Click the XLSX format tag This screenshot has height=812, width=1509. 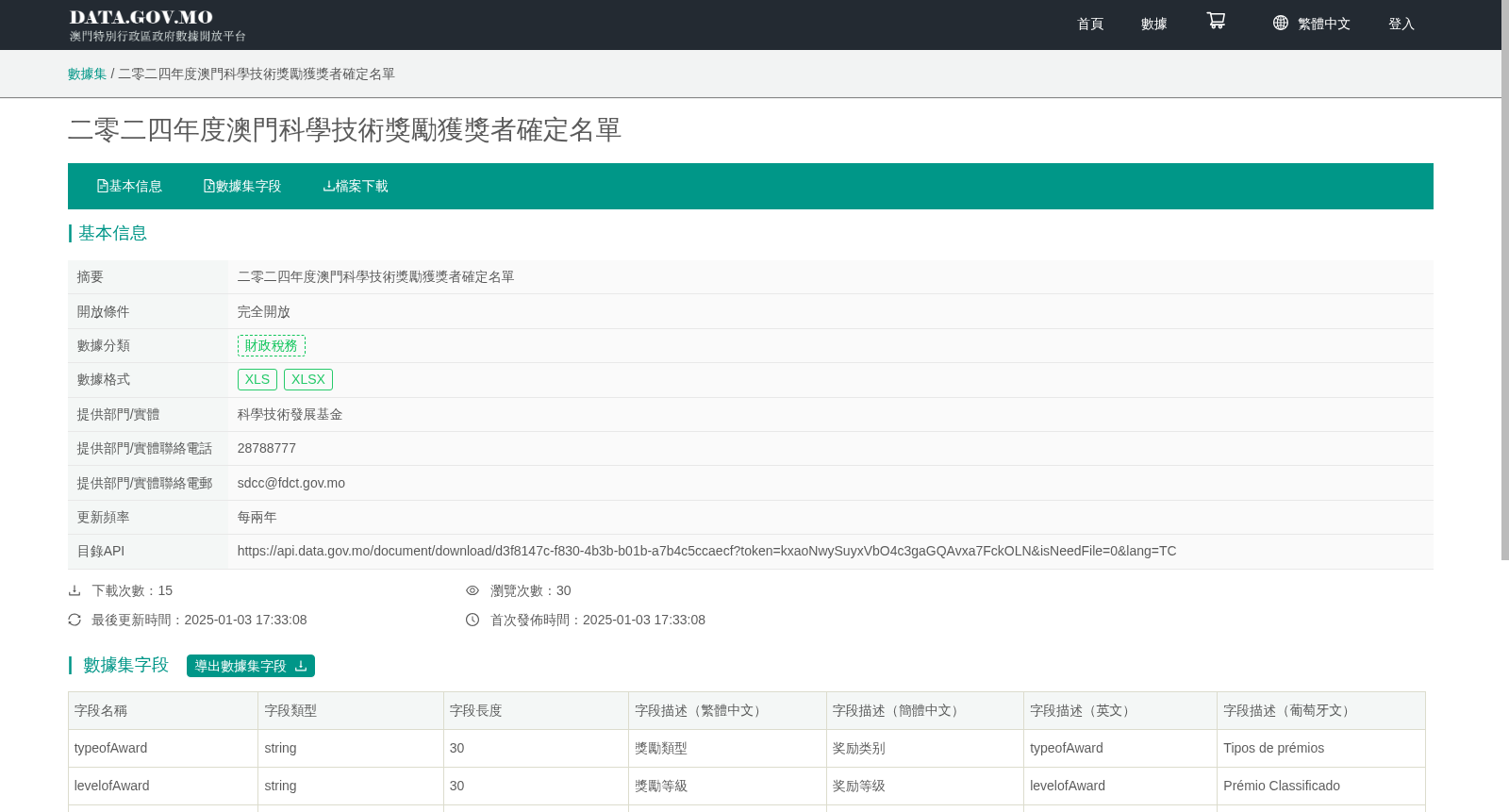click(x=308, y=379)
